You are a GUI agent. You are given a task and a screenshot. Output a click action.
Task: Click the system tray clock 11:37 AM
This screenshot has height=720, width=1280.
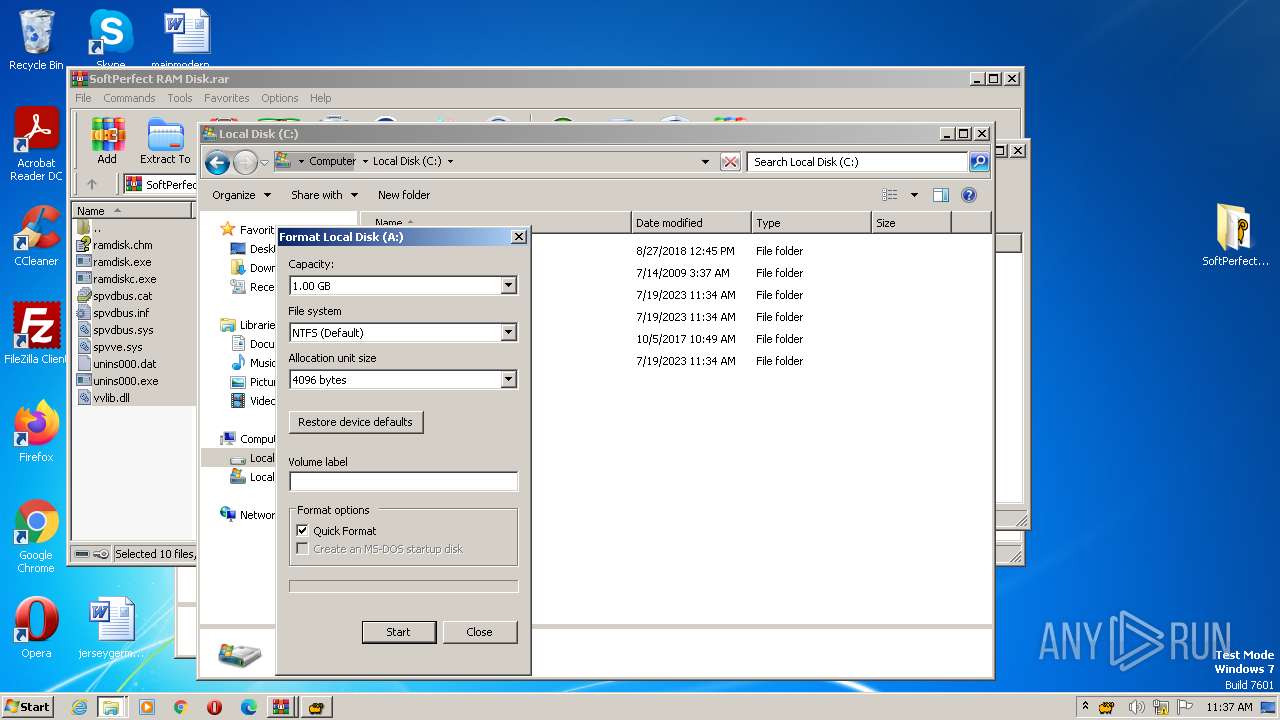[1229, 707]
